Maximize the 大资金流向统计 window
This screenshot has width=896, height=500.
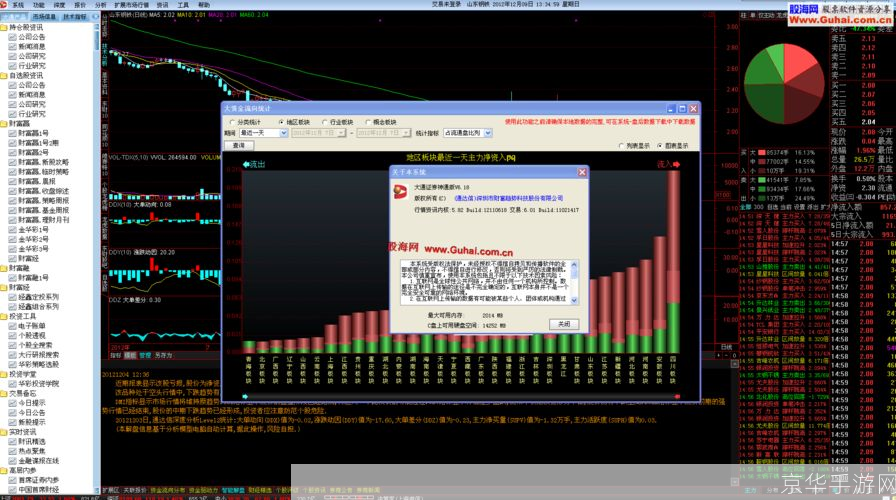tap(682, 109)
